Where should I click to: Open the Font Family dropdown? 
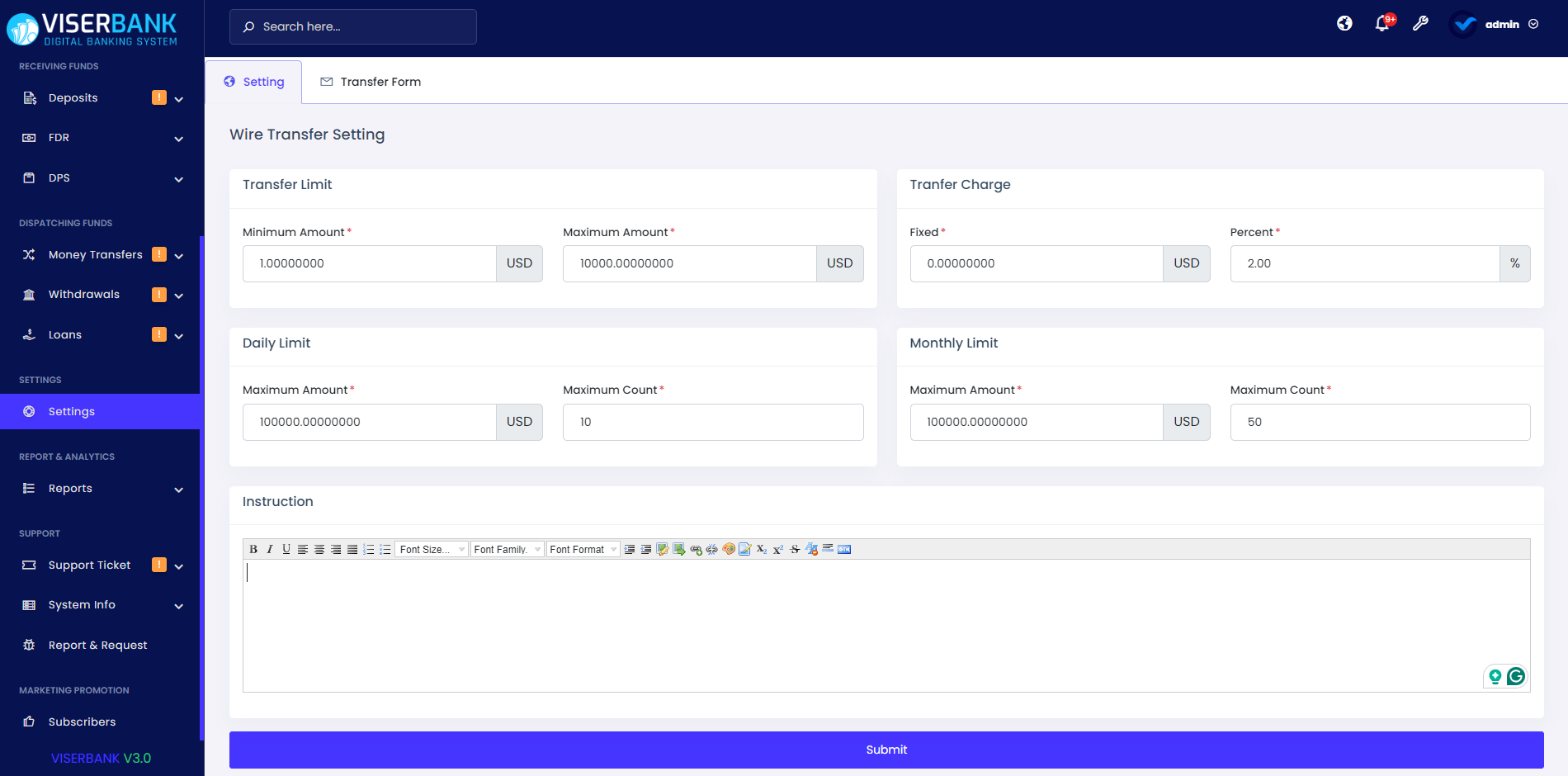point(506,548)
